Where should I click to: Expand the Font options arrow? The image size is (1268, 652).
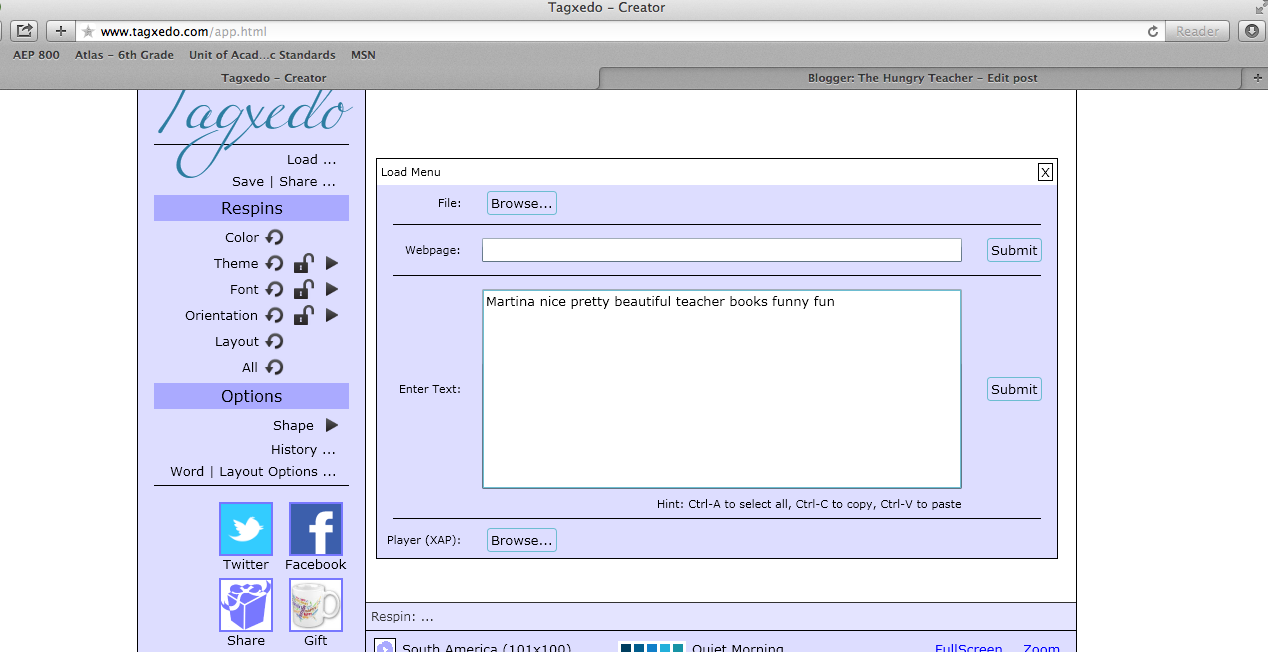(x=332, y=289)
